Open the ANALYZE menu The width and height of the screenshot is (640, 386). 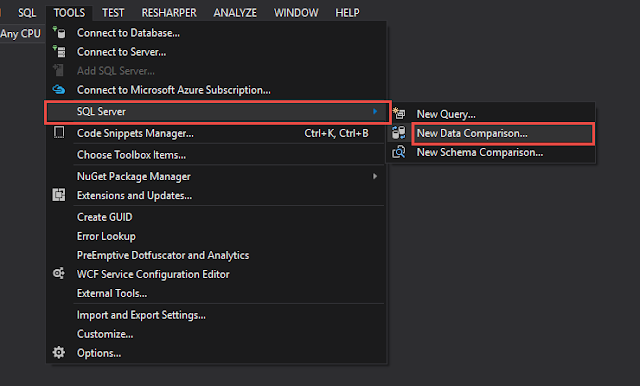coord(235,13)
